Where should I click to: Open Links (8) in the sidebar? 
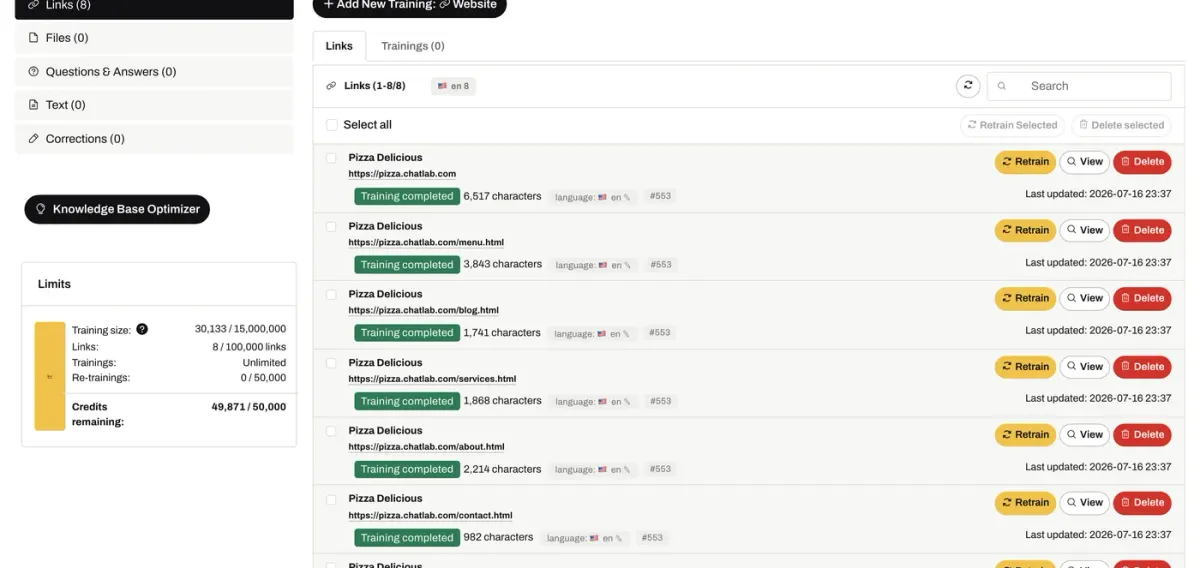coord(154,7)
